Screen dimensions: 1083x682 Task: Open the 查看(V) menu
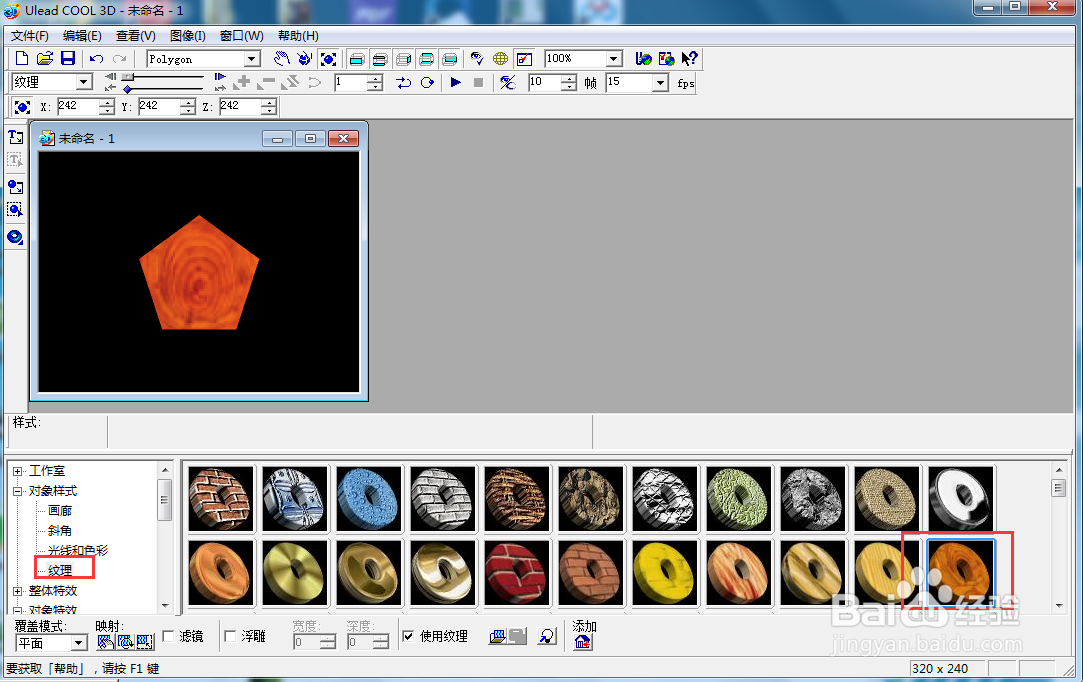[x=135, y=36]
